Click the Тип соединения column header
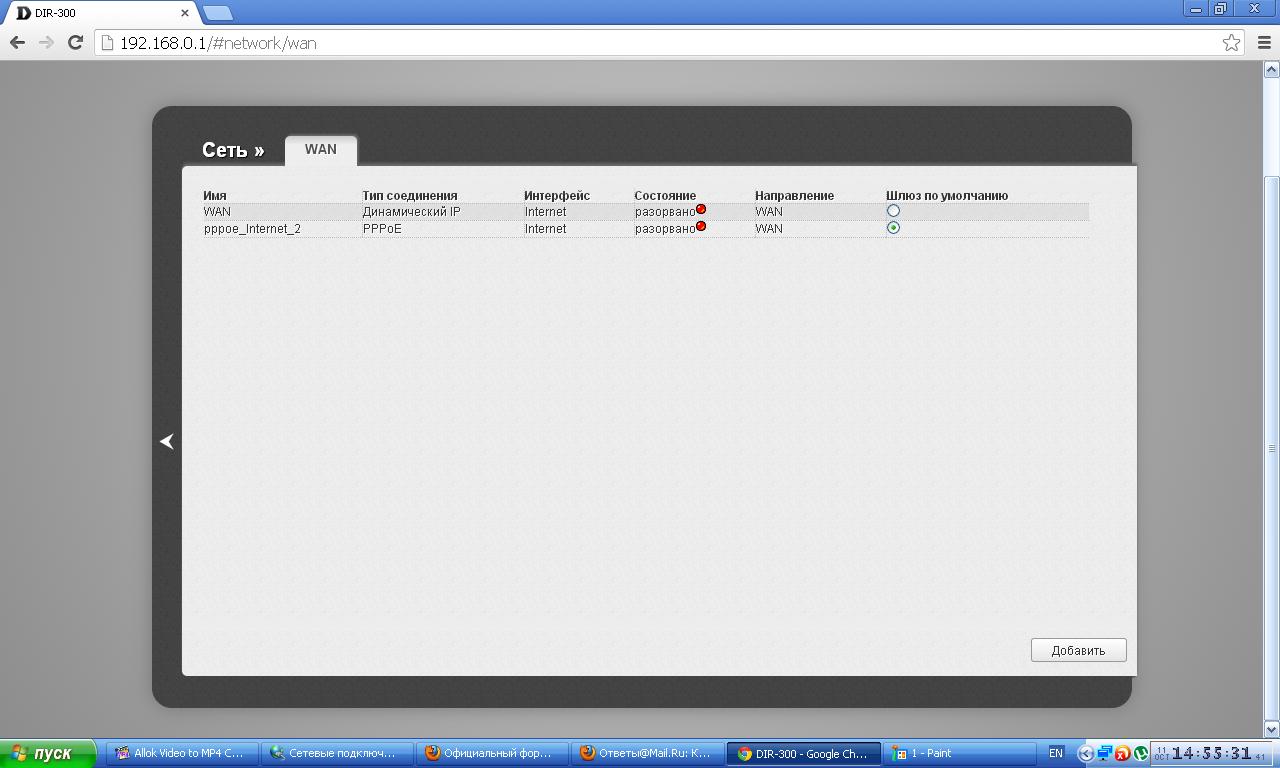Viewport: 1280px width, 768px height. tap(410, 196)
